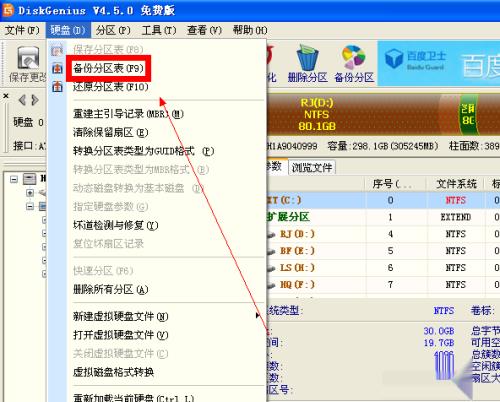This screenshot has height=402, width=500.
Task: Collapse the second child node in disk tree
Action: (30, 207)
